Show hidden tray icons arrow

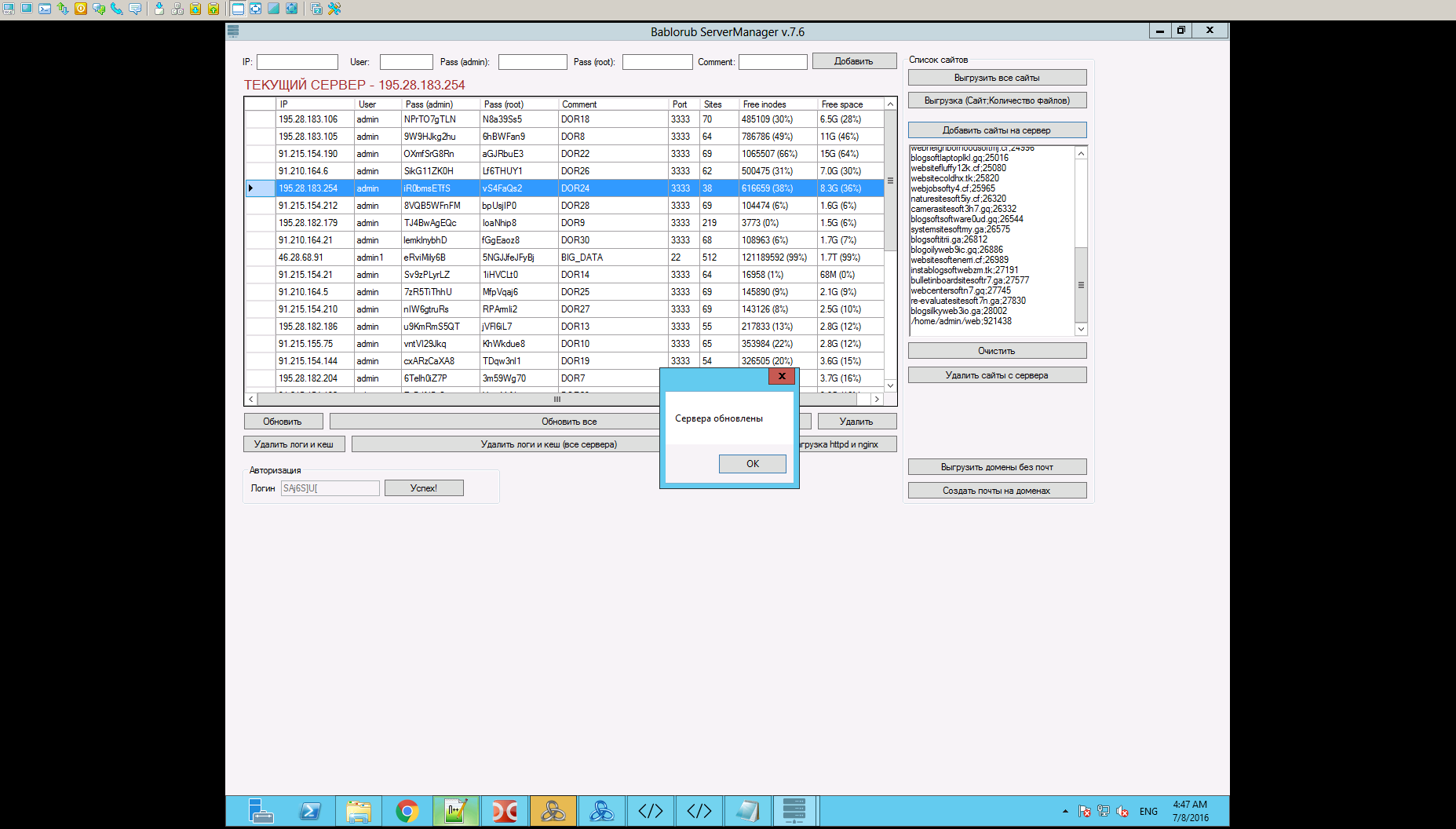[1065, 812]
